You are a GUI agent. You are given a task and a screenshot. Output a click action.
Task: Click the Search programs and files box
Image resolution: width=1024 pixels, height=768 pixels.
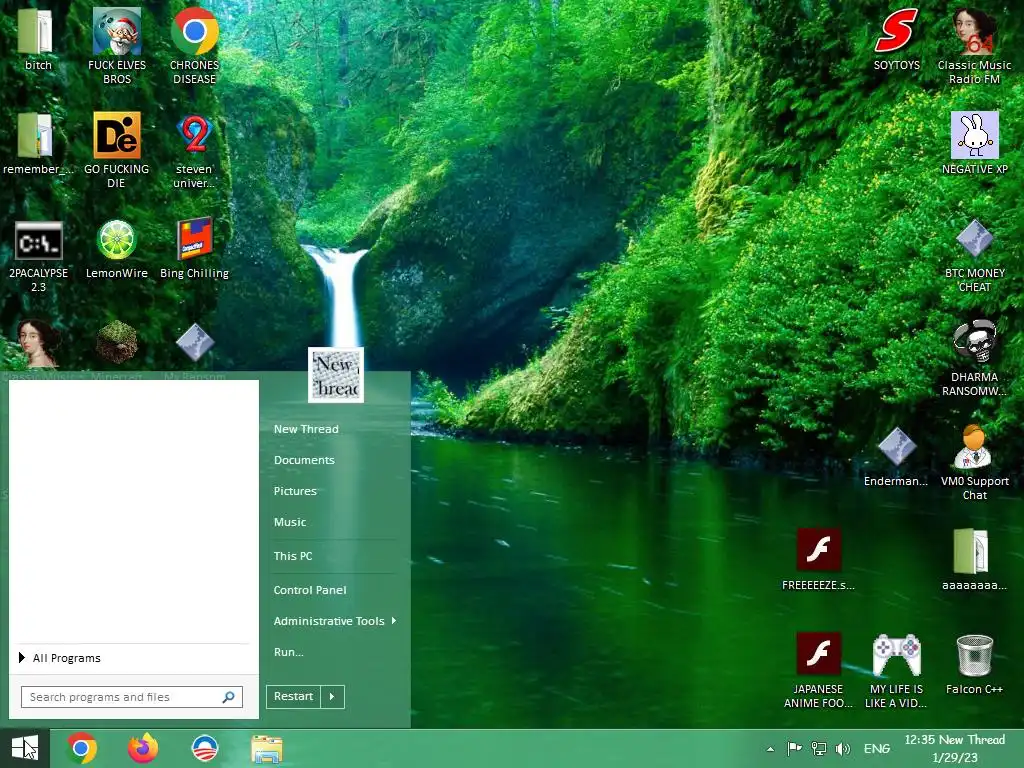click(x=132, y=697)
